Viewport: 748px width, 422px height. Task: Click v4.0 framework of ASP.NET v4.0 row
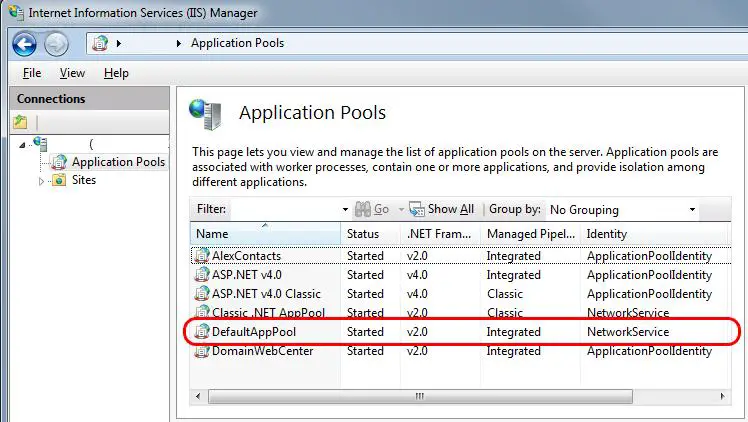click(417, 275)
